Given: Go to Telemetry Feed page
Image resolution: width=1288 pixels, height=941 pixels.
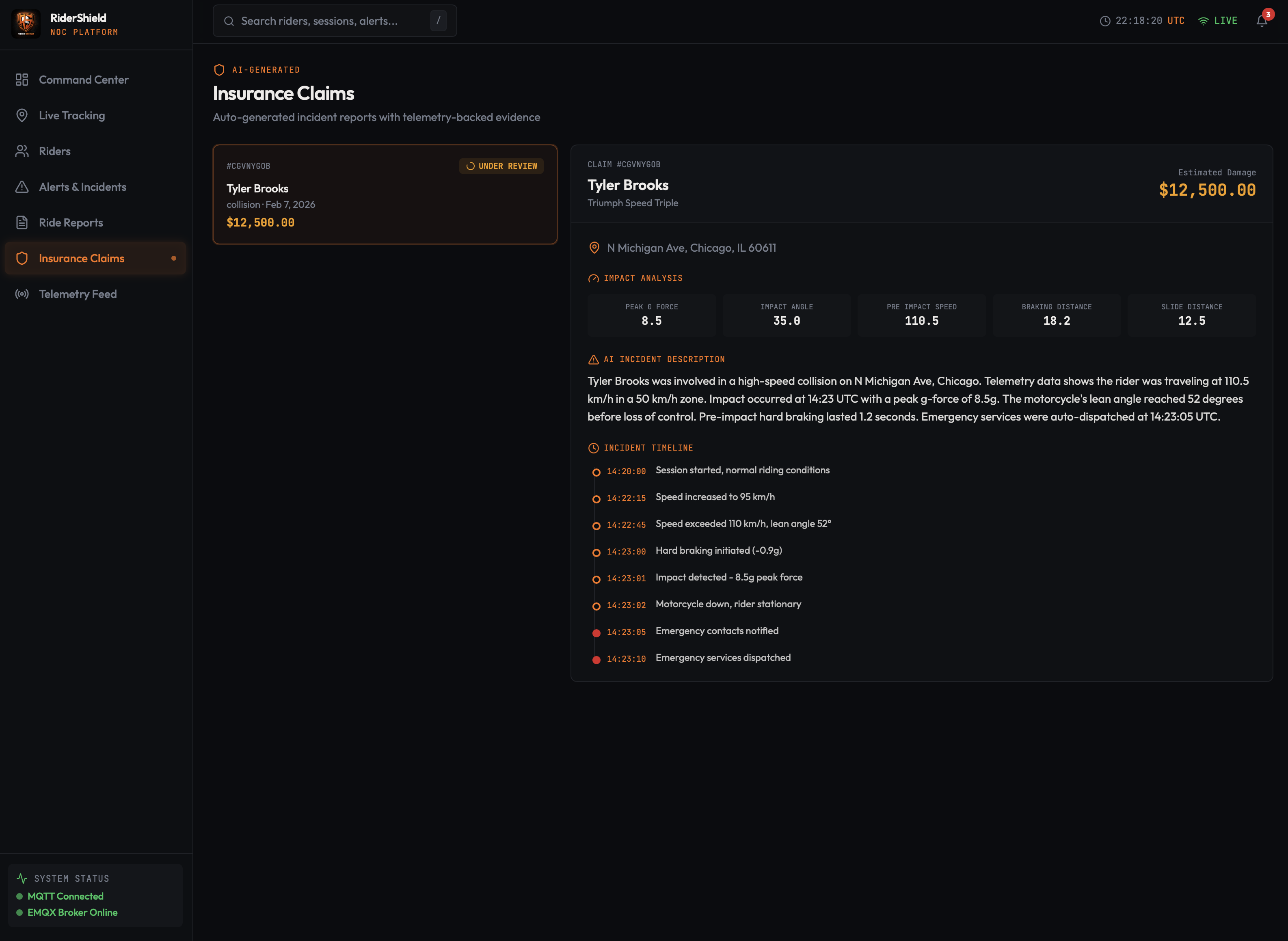Looking at the screenshot, I should [78, 294].
